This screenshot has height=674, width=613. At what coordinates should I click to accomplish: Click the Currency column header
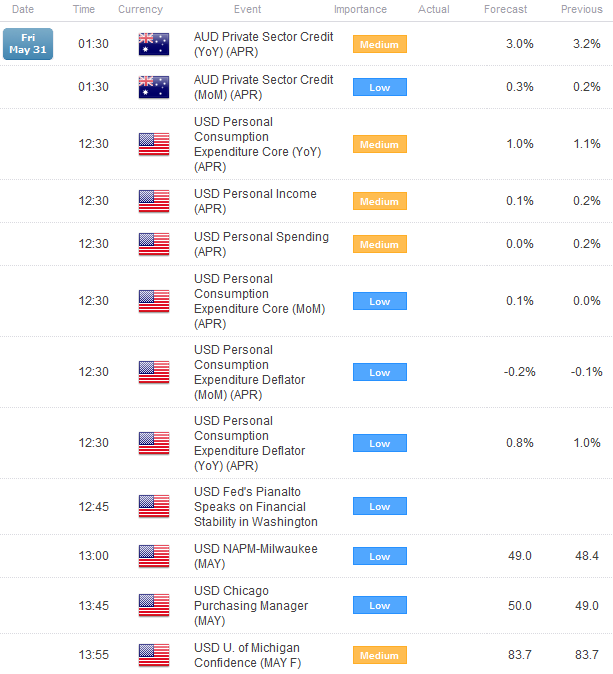pyautogui.click(x=140, y=9)
